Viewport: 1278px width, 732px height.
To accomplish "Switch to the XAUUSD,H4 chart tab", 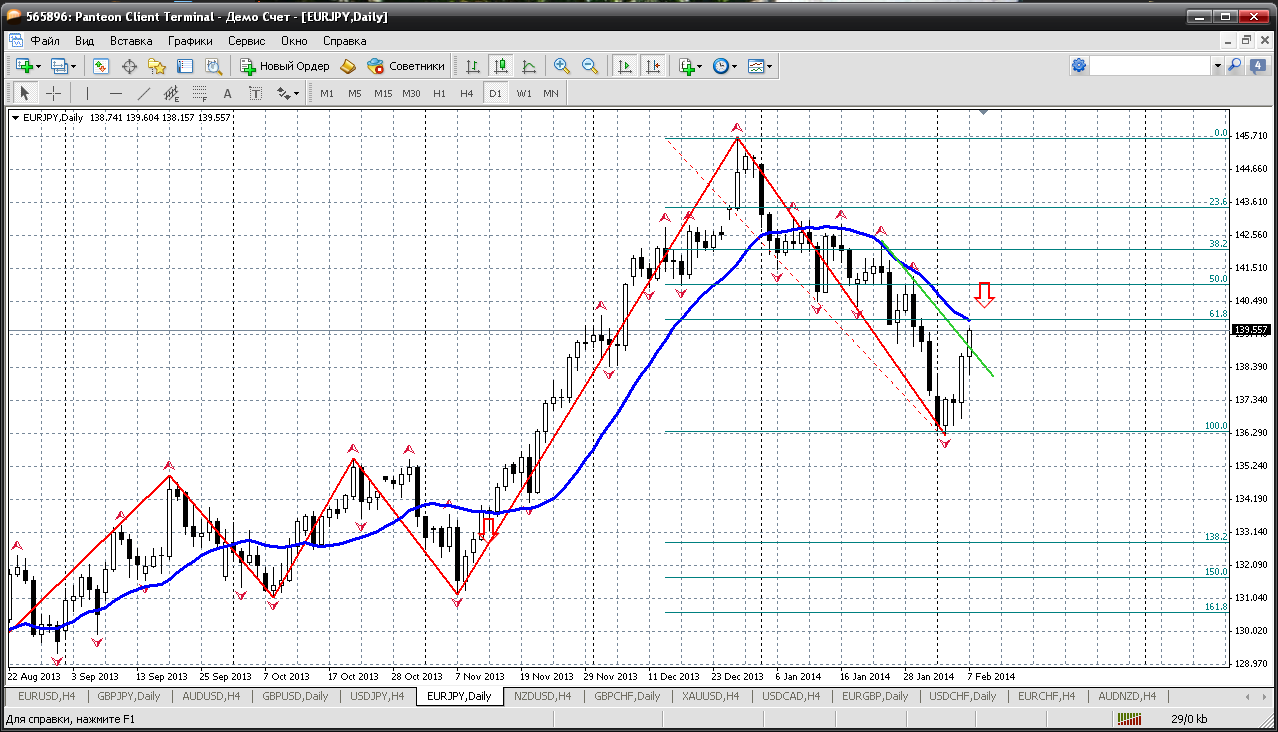I will point(711,696).
